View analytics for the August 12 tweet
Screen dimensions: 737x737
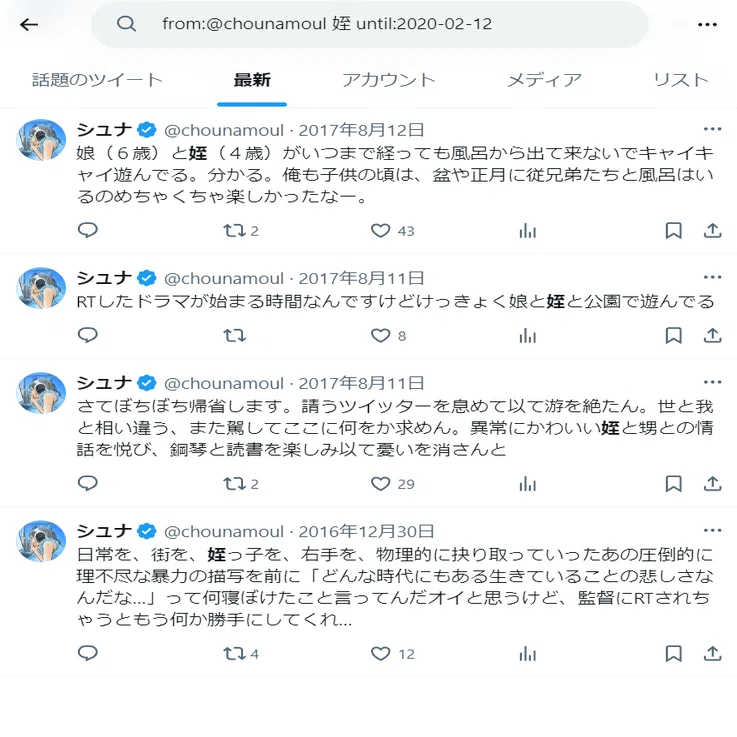click(527, 231)
